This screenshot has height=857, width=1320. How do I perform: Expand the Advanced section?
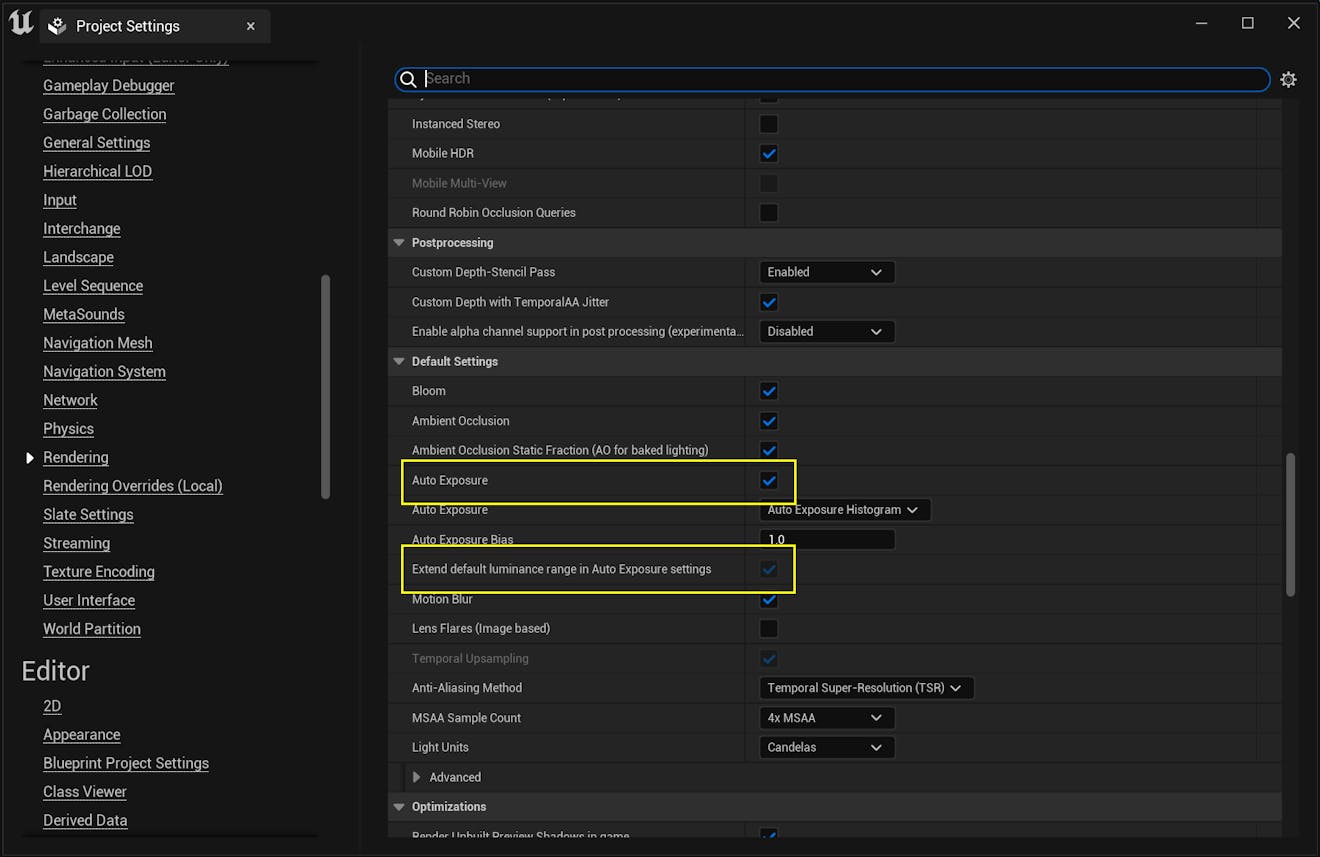click(x=416, y=777)
